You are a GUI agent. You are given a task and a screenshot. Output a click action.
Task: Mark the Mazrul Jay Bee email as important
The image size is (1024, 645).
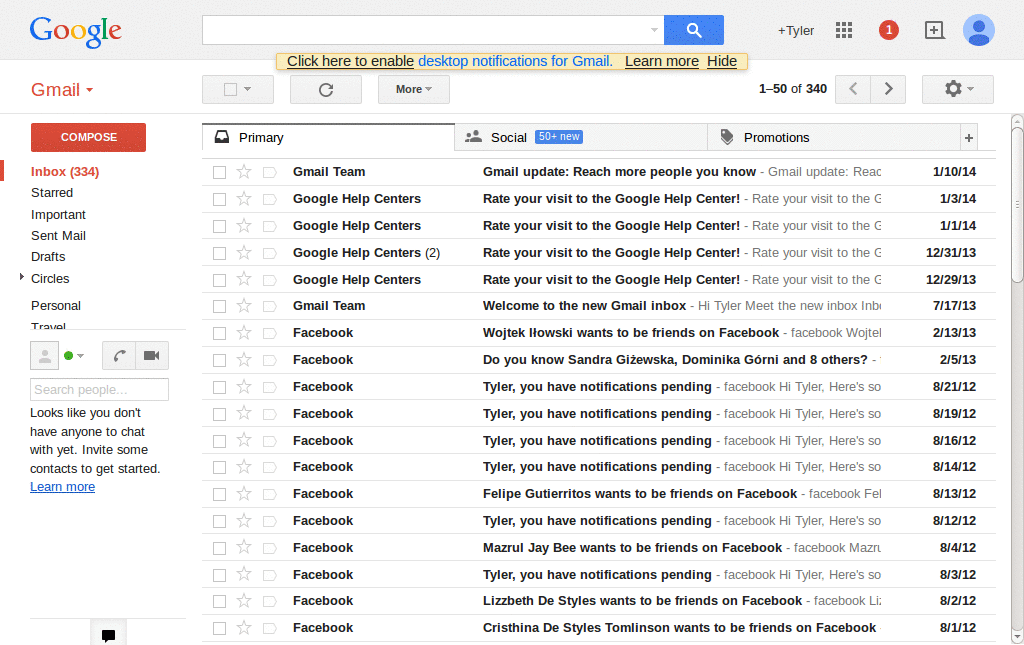270,548
